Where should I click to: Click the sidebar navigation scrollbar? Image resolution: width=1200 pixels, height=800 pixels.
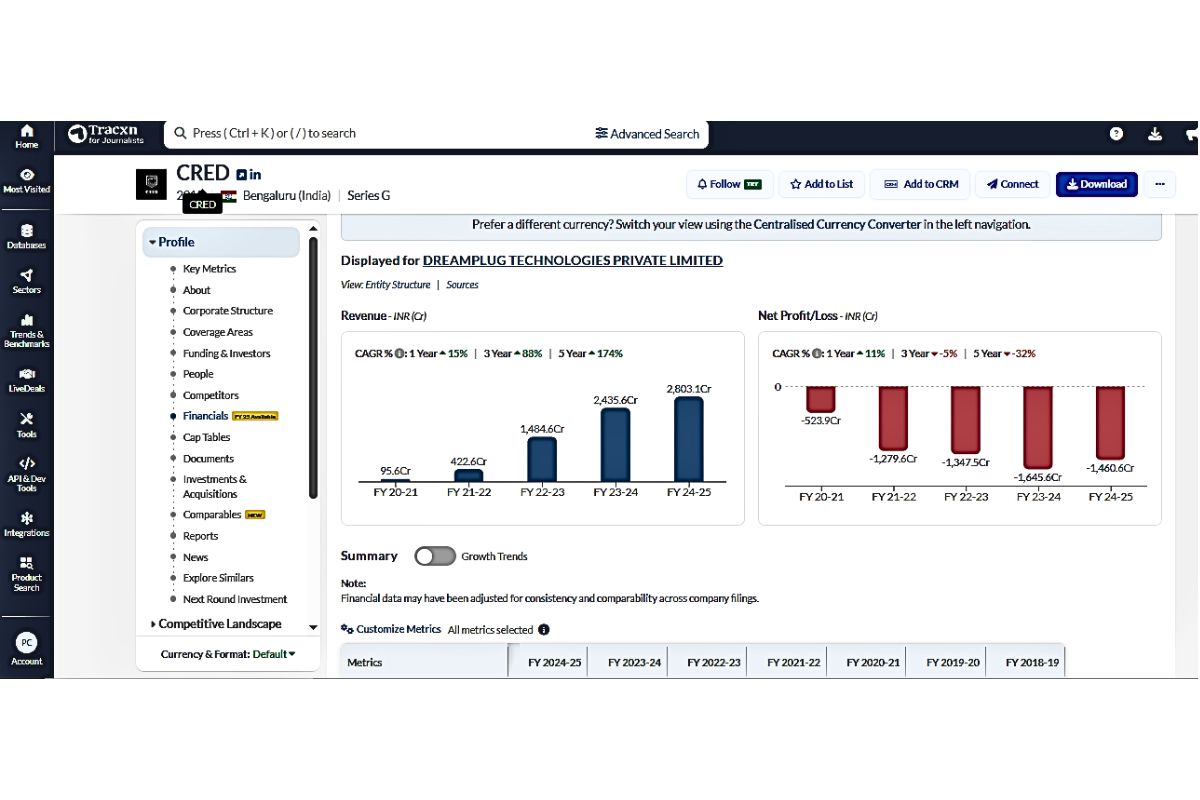(x=313, y=366)
